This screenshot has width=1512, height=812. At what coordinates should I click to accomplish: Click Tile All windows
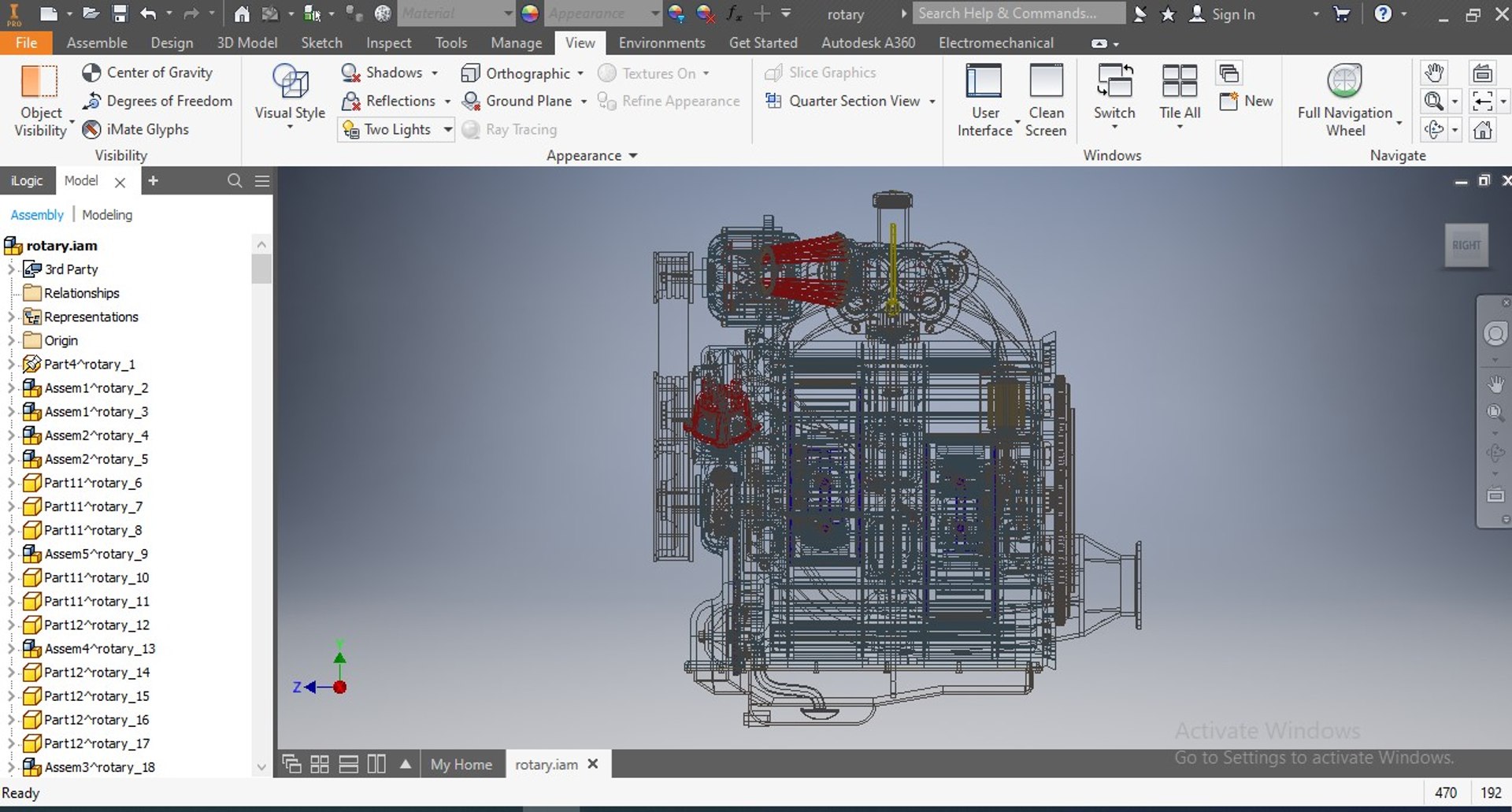click(x=1180, y=95)
